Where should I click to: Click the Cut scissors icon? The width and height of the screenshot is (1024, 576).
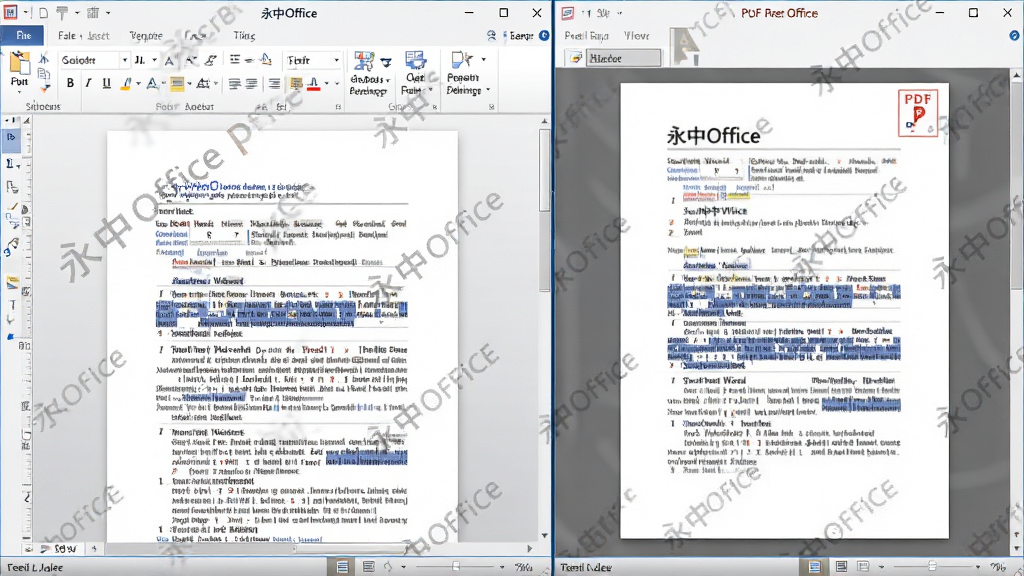coord(44,59)
